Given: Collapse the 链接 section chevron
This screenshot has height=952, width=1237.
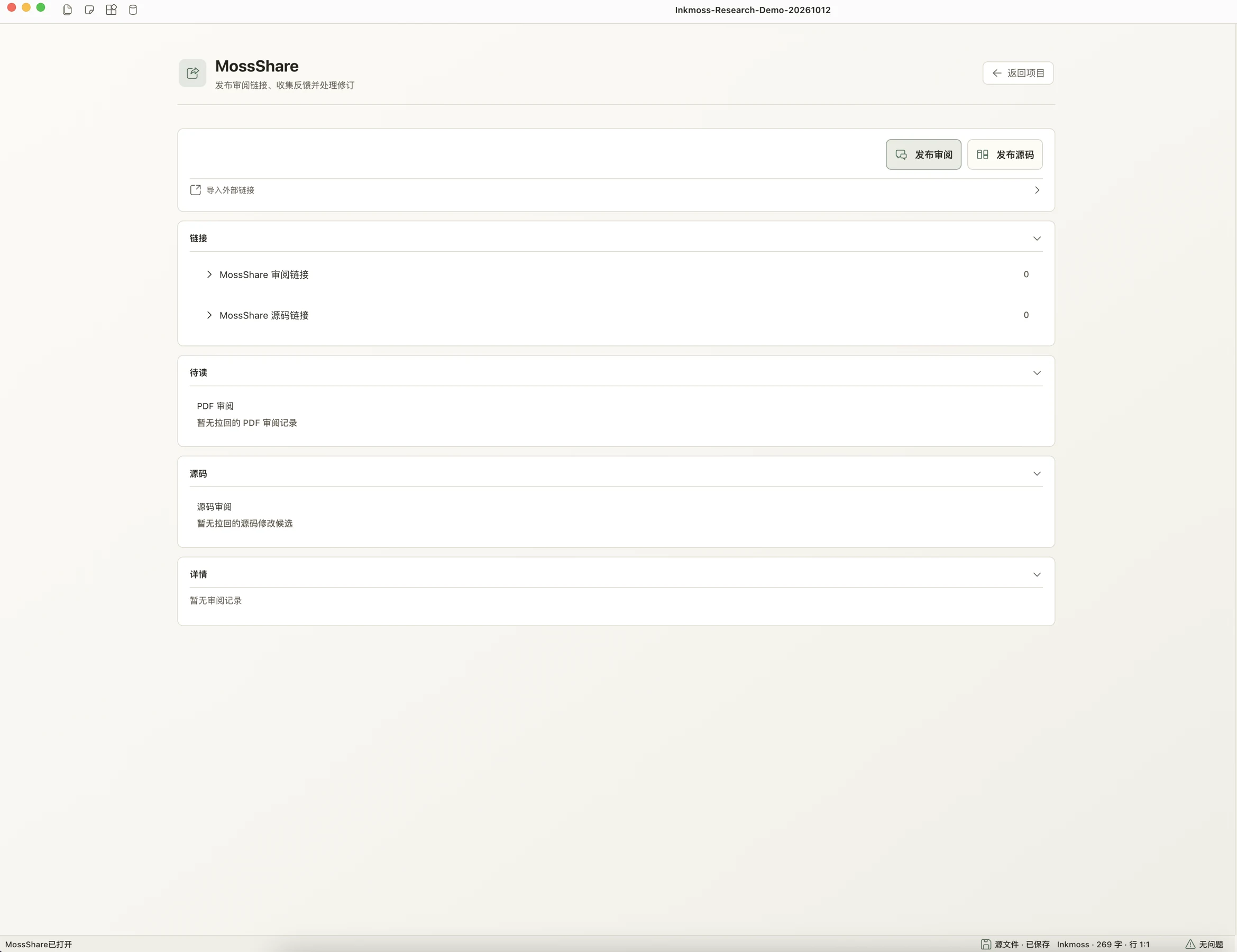Looking at the screenshot, I should click(x=1037, y=239).
